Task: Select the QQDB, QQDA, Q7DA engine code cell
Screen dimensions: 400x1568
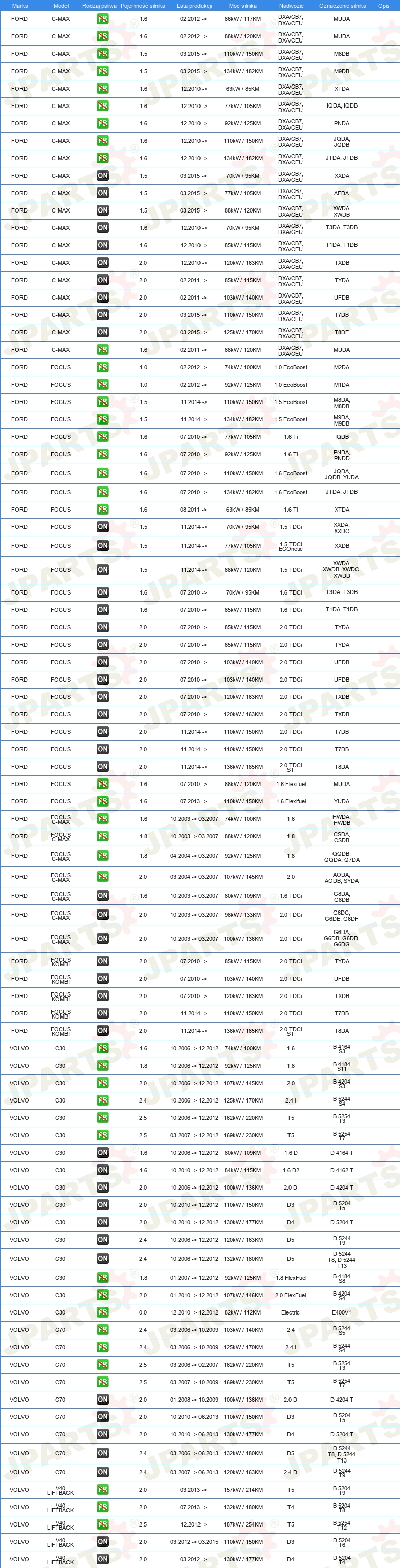Action: (342, 857)
